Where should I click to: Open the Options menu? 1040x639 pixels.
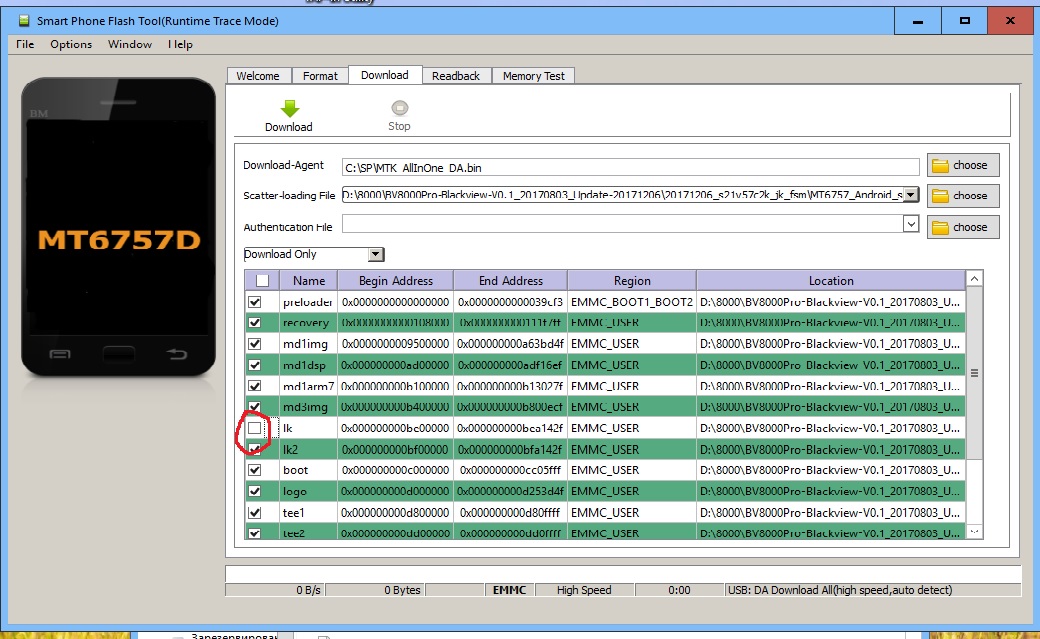pyautogui.click(x=71, y=44)
